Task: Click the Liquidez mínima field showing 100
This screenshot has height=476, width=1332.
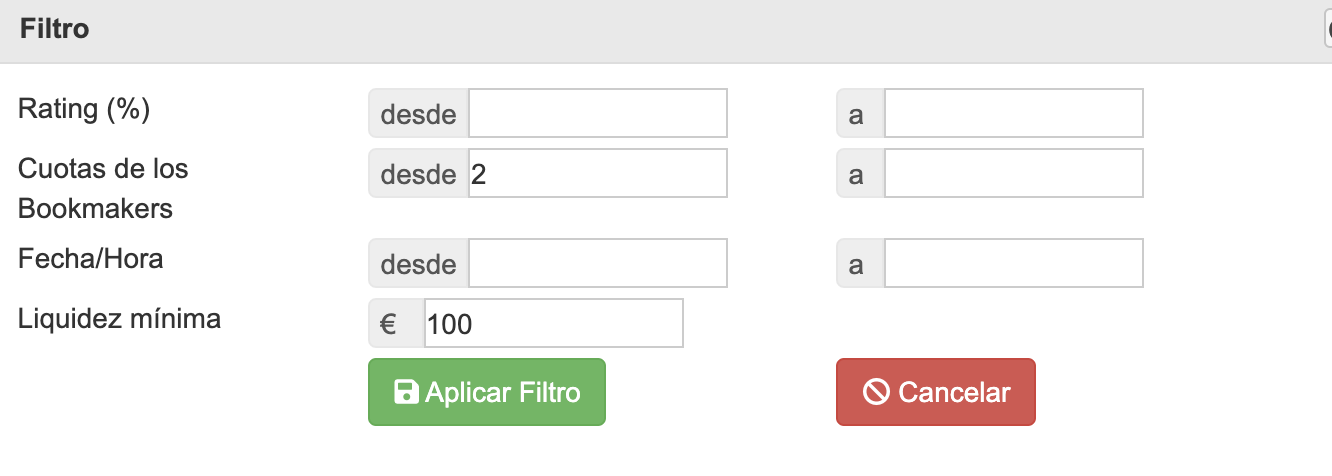Action: pyautogui.click(x=554, y=323)
